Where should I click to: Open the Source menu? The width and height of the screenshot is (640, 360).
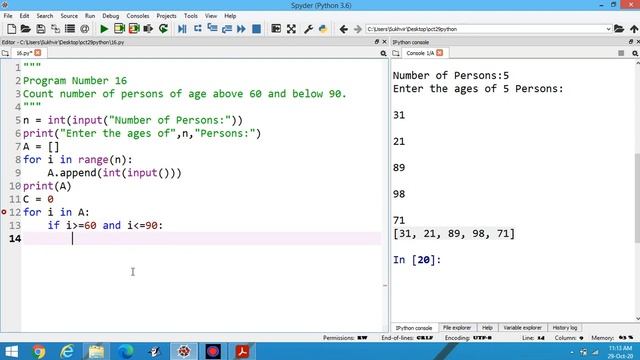69,16
